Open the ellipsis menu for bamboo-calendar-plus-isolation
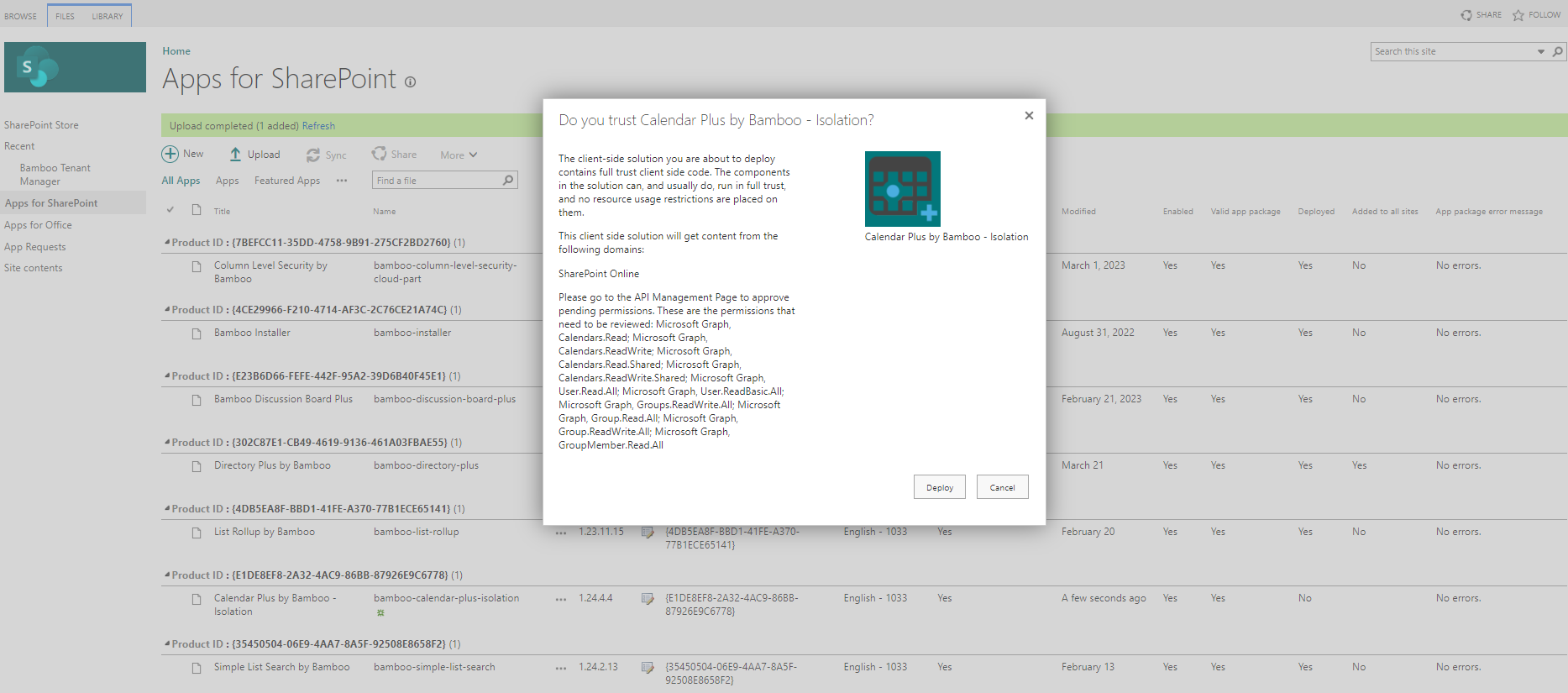The image size is (1568, 693). click(561, 599)
